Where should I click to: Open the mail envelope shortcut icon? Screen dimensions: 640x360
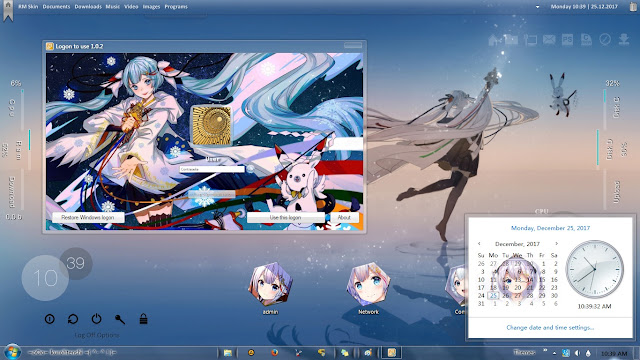[549, 40]
